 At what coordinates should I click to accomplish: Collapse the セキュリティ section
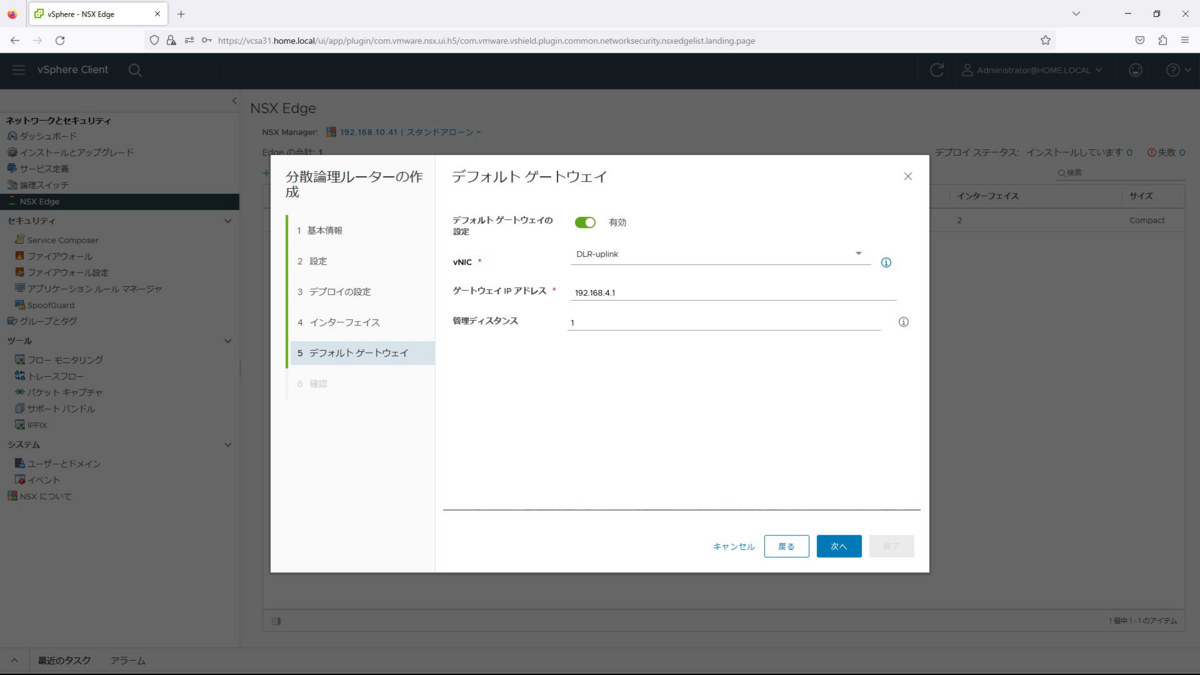[228, 221]
